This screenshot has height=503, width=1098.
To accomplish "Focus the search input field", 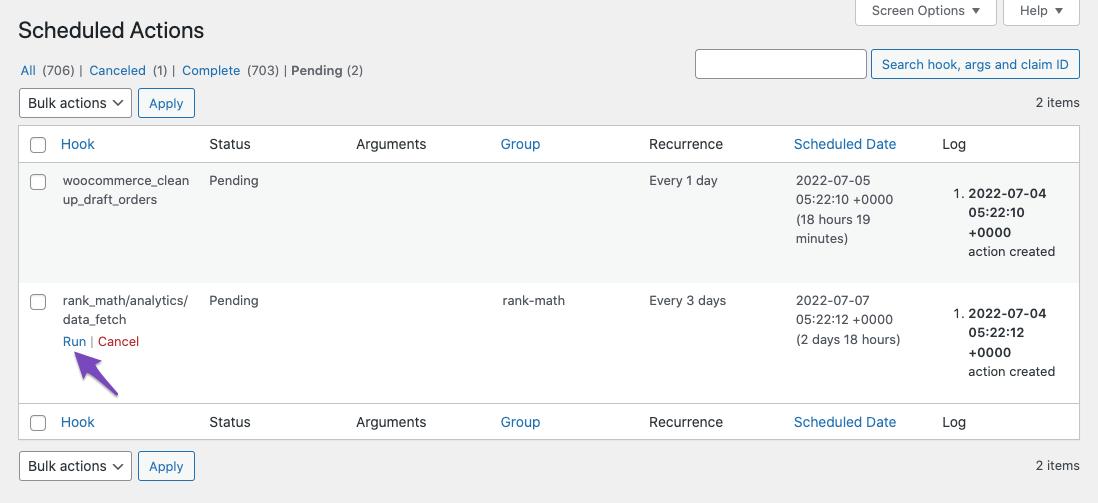I will click(x=781, y=64).
